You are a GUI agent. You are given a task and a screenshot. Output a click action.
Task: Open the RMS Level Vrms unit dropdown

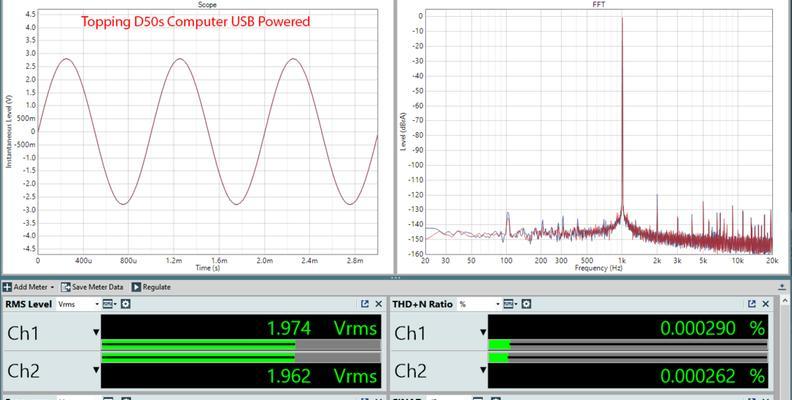pyautogui.click(x=97, y=304)
